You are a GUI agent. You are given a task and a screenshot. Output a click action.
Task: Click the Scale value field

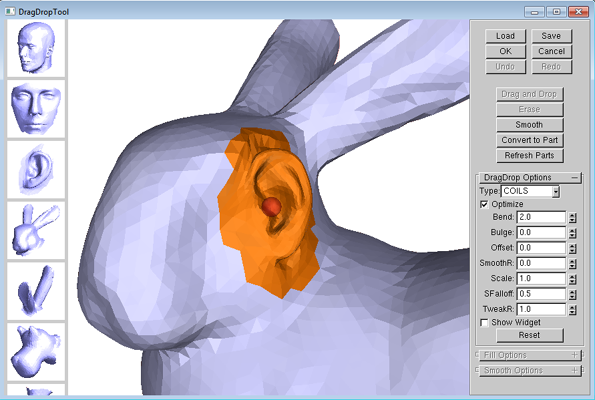(x=541, y=279)
